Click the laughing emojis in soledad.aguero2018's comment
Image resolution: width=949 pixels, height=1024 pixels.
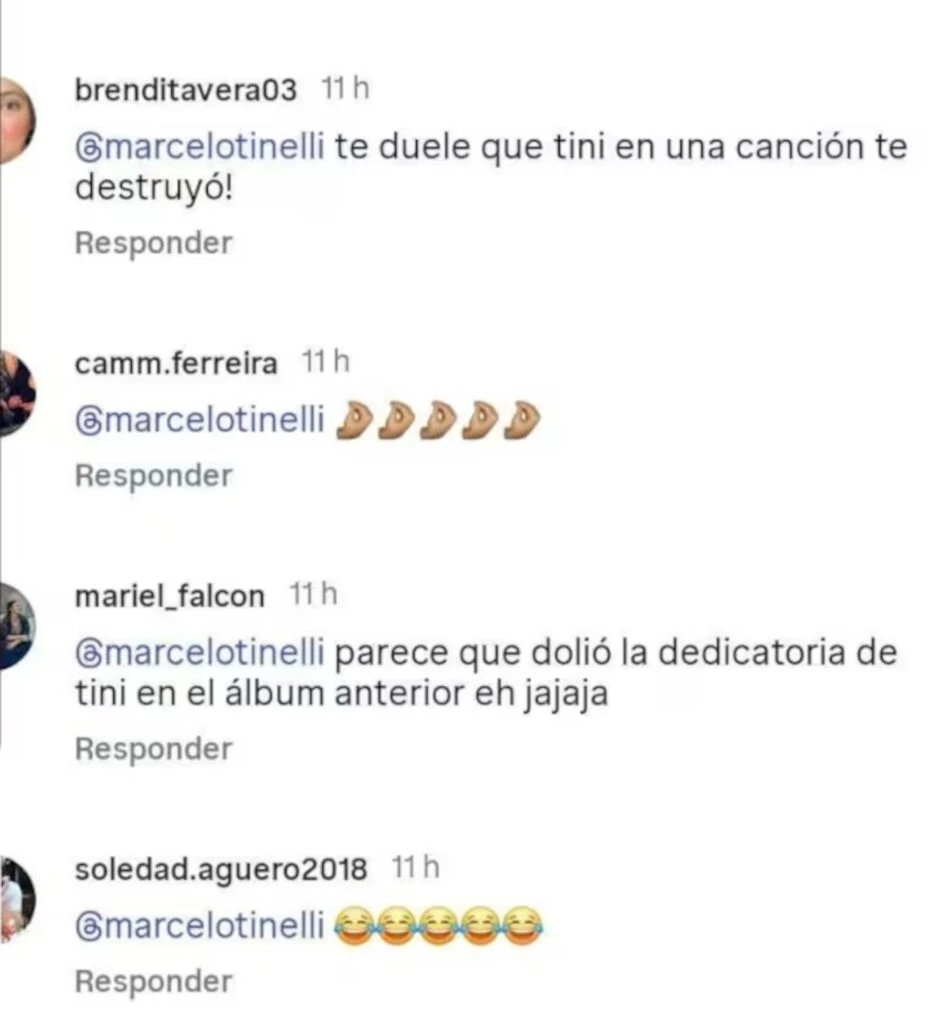[x=438, y=925]
